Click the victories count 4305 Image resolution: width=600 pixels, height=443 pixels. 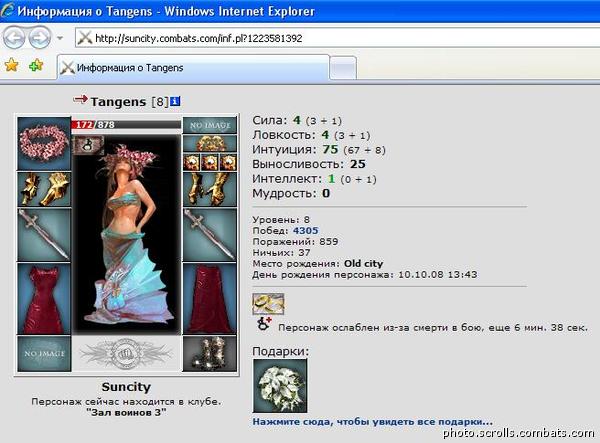[x=305, y=231]
